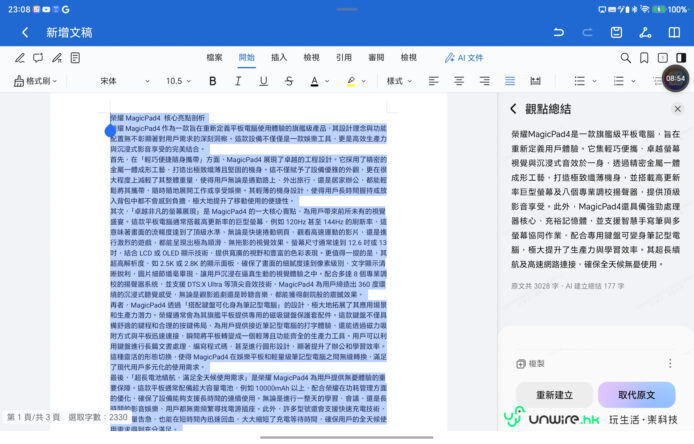The image size is (694, 444).
Task: Open the 宋体 font dropdown
Action: click(x=125, y=81)
